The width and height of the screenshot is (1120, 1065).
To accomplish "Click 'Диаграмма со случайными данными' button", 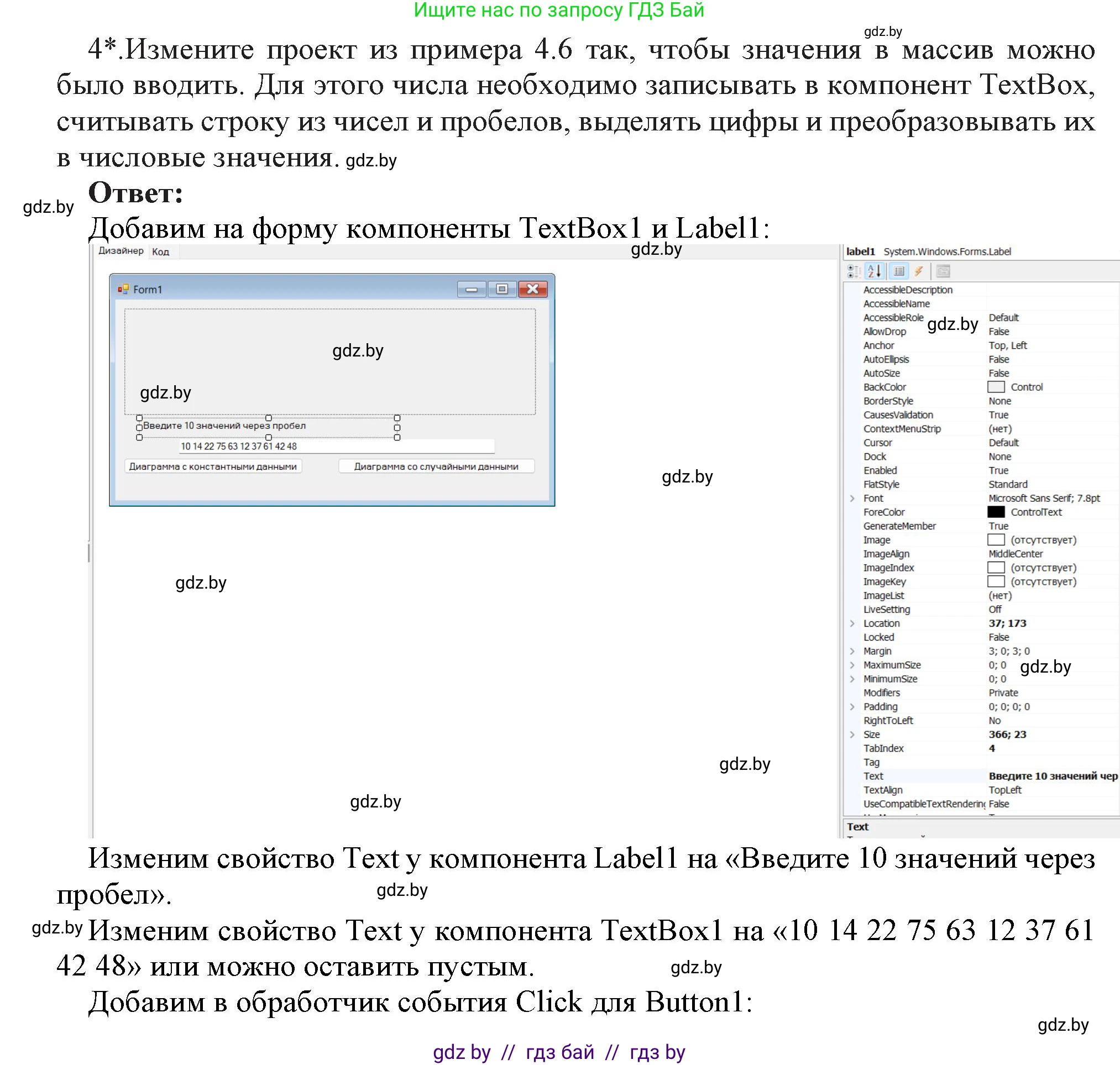I will tap(436, 466).
